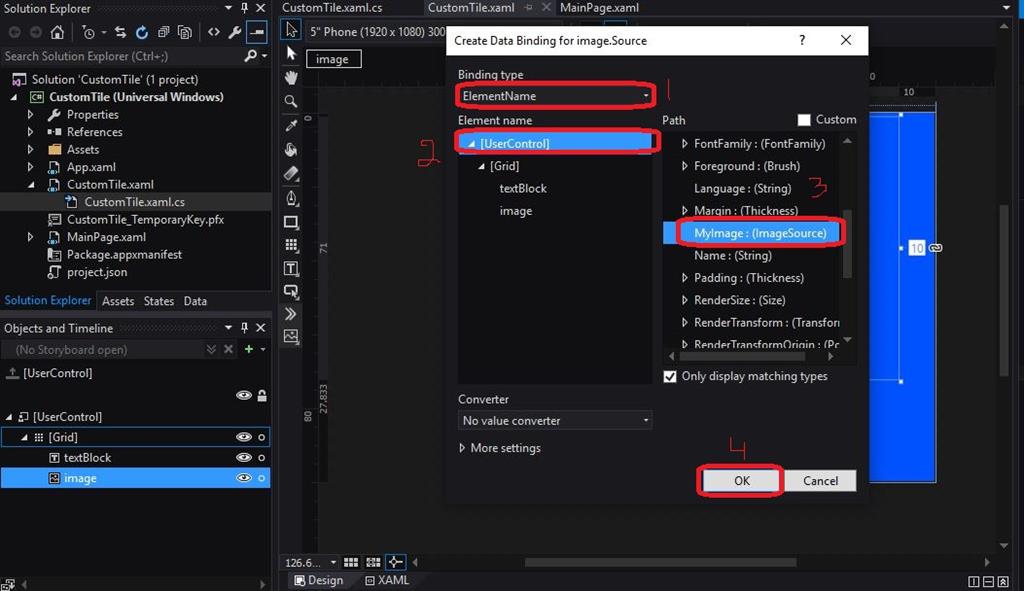Switch to the States panel tab
Image resolution: width=1024 pixels, height=591 pixels.
tap(159, 301)
